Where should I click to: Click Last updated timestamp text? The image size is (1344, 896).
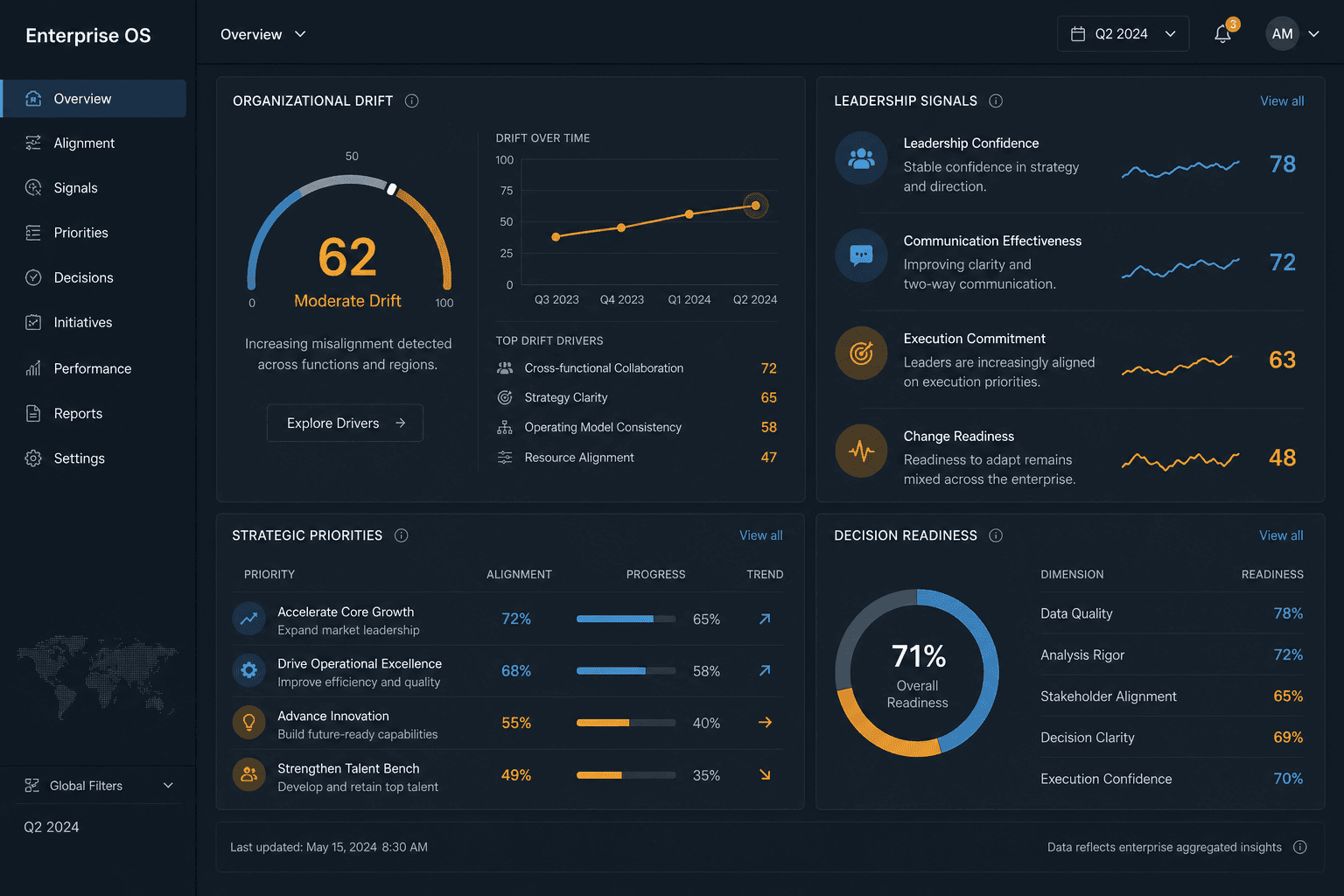[x=329, y=847]
